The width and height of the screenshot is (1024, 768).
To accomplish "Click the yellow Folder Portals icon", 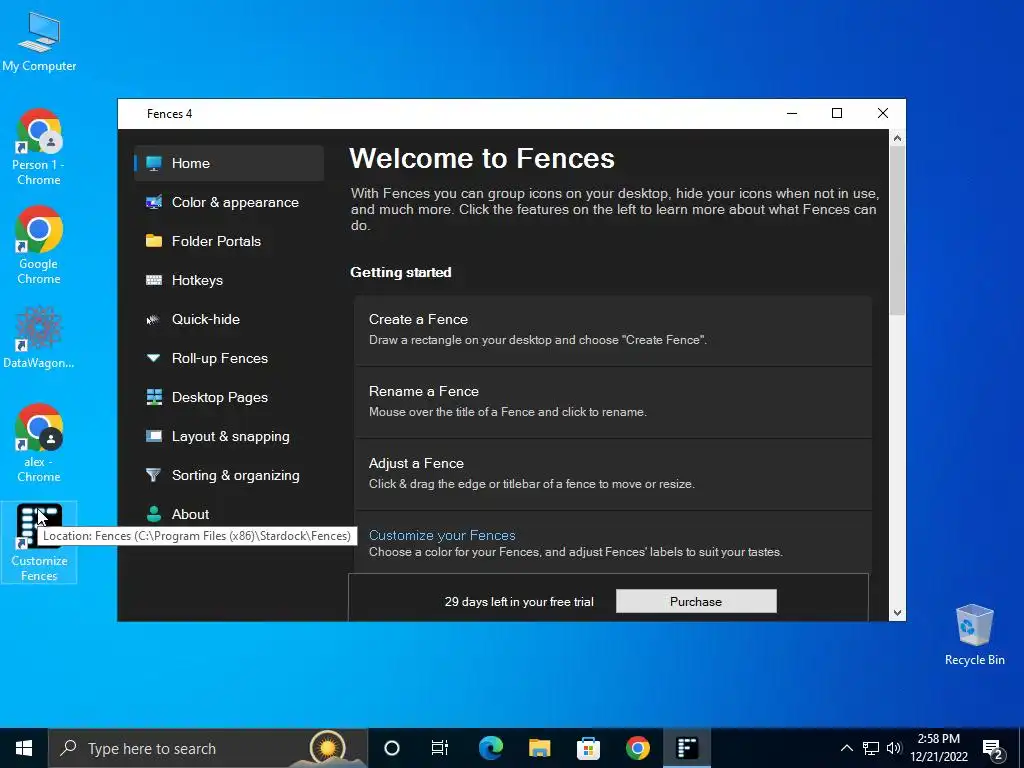I will (154, 241).
